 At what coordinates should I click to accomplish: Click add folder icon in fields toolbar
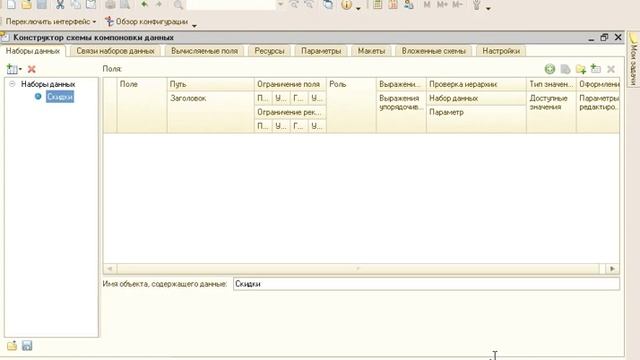[x=580, y=69]
